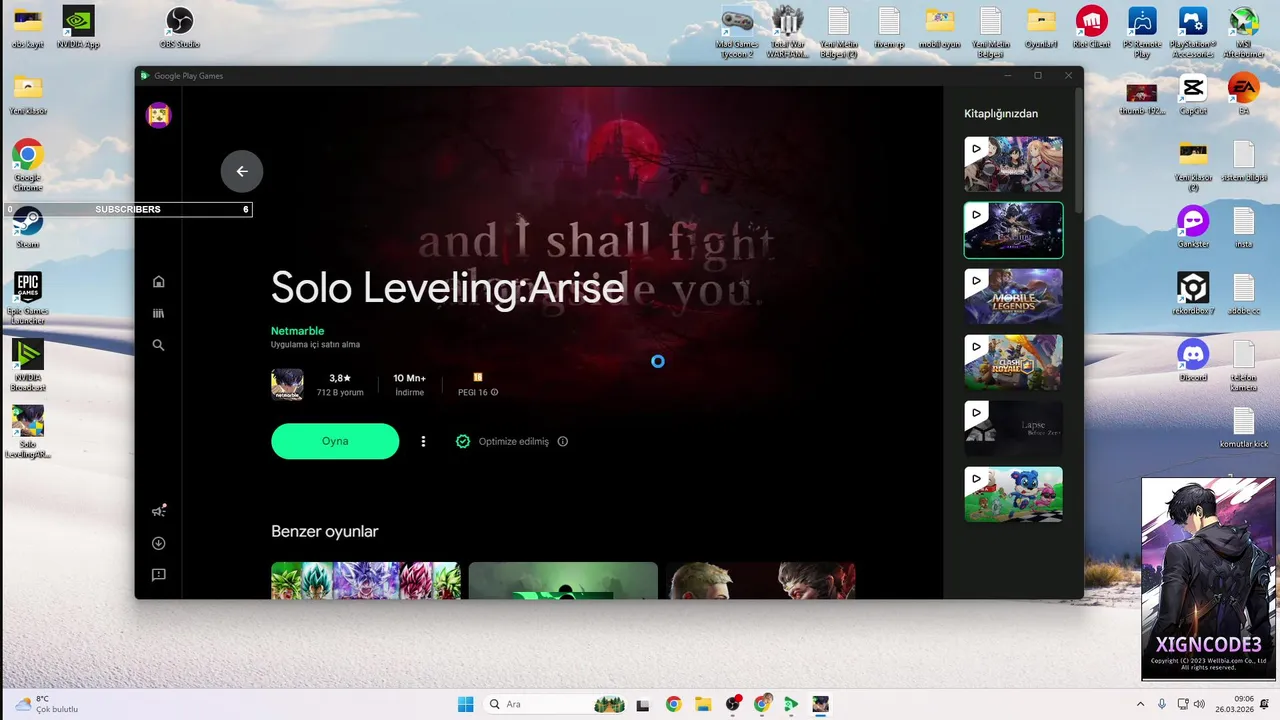Select the CapCut desktop icon
Image resolution: width=1280 pixels, height=720 pixels.
coord(1193,95)
